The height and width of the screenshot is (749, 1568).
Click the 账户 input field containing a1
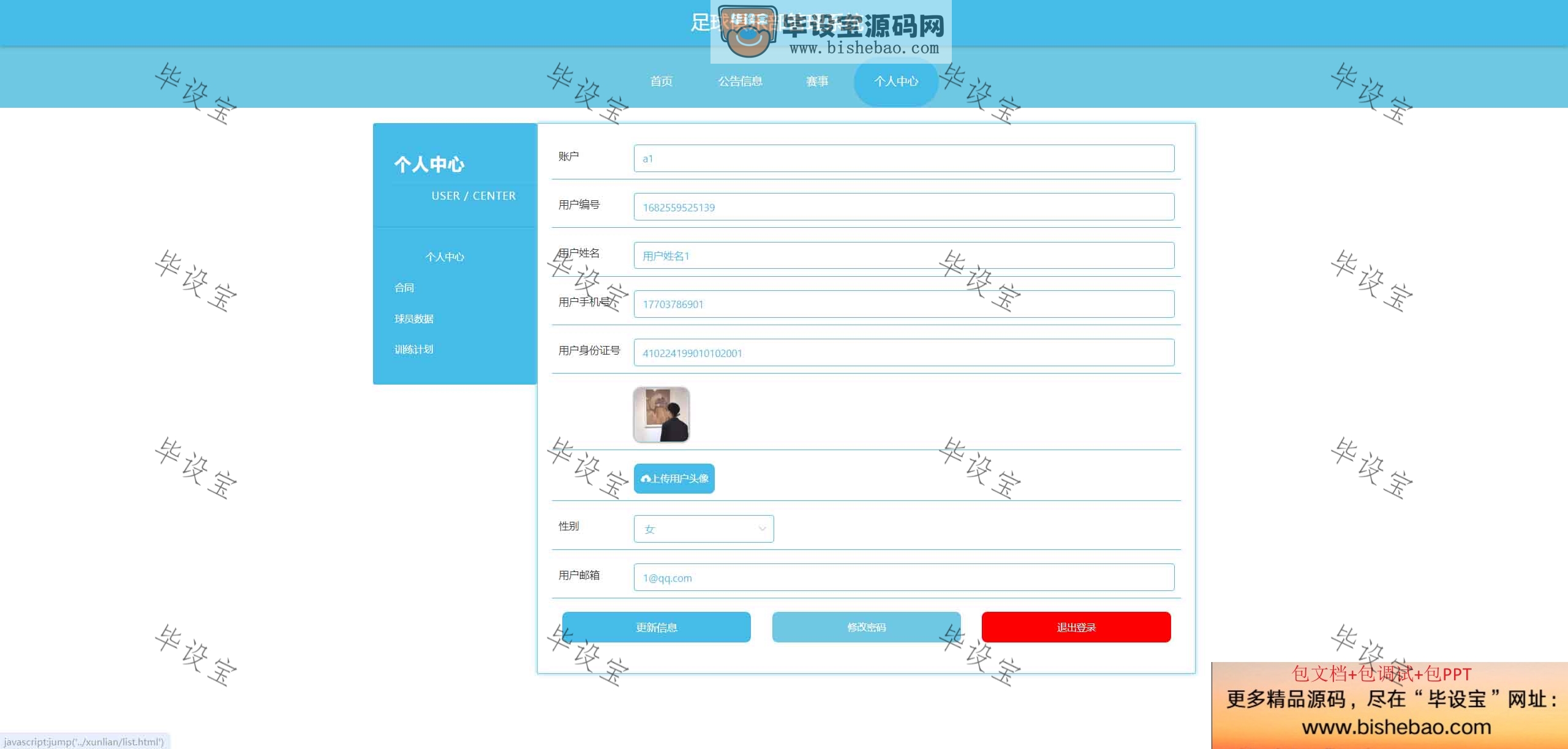[904, 158]
